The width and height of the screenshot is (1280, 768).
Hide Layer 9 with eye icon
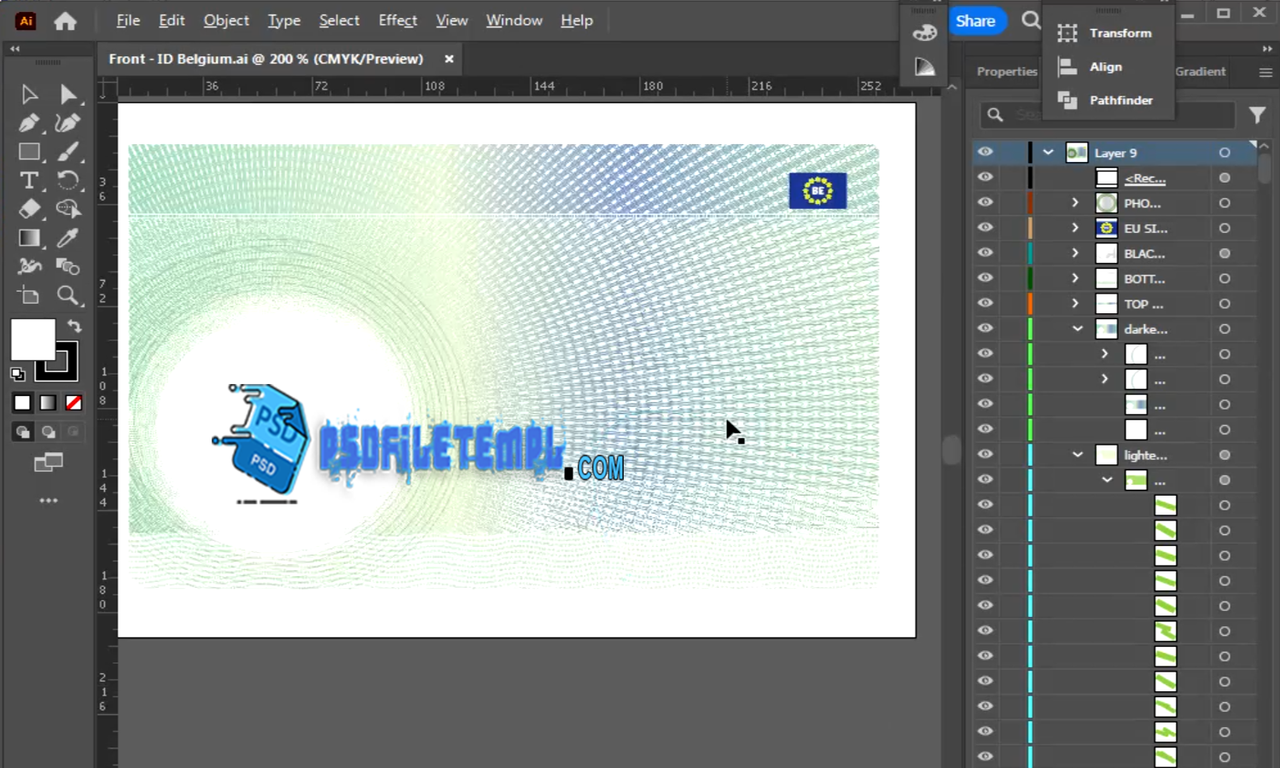[986, 152]
